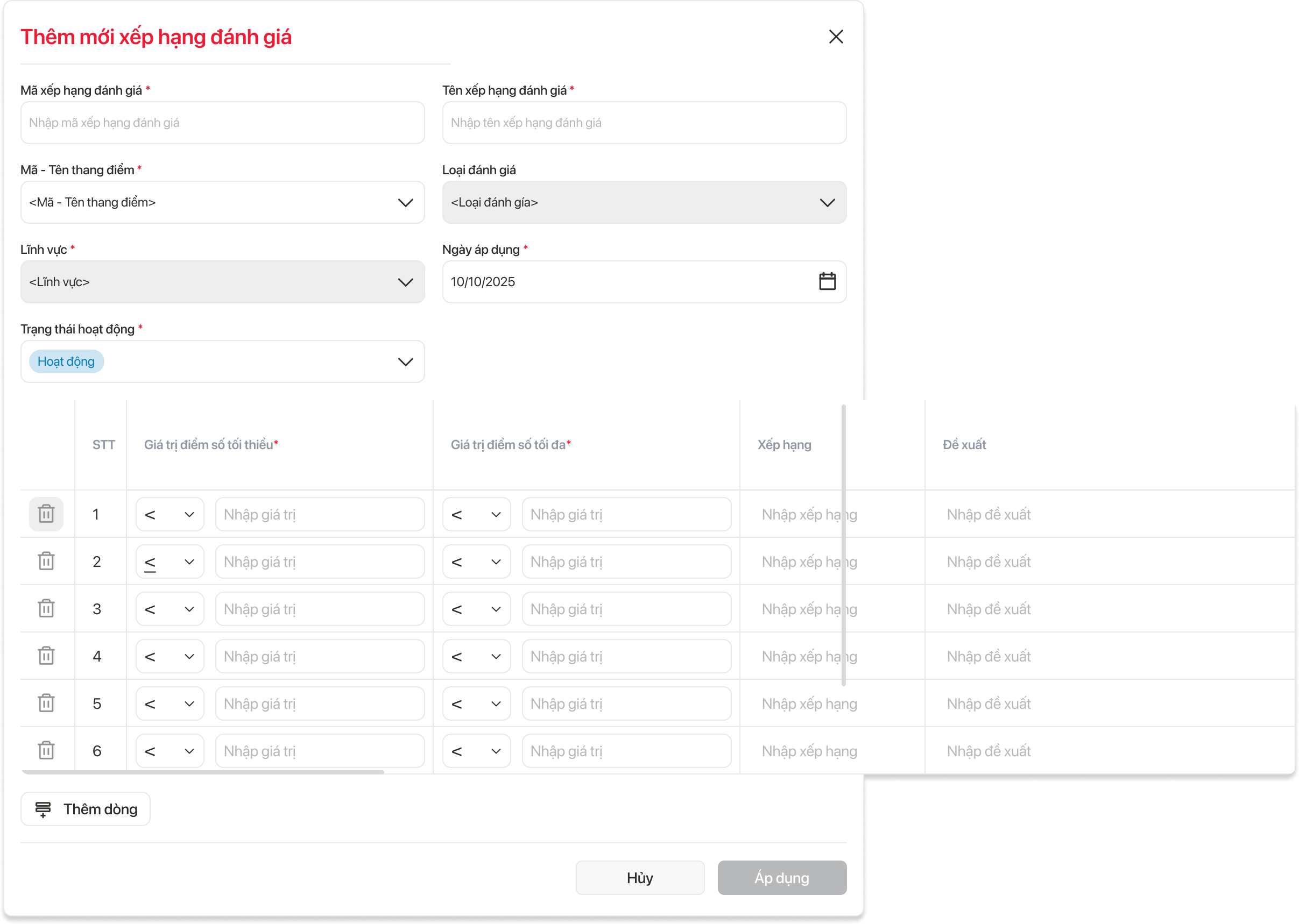Open the calendar picker for Ngày áp dụng

[827, 282]
